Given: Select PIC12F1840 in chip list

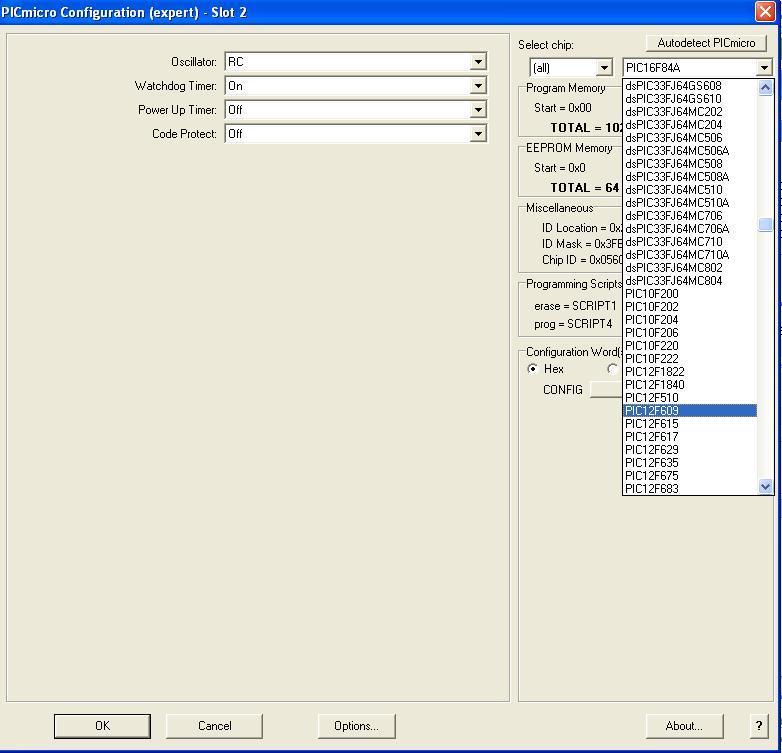Looking at the screenshot, I should 690,384.
